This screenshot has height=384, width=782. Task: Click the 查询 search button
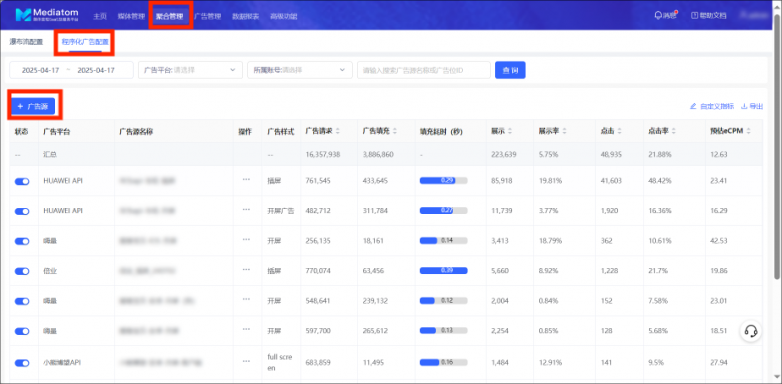pos(510,70)
